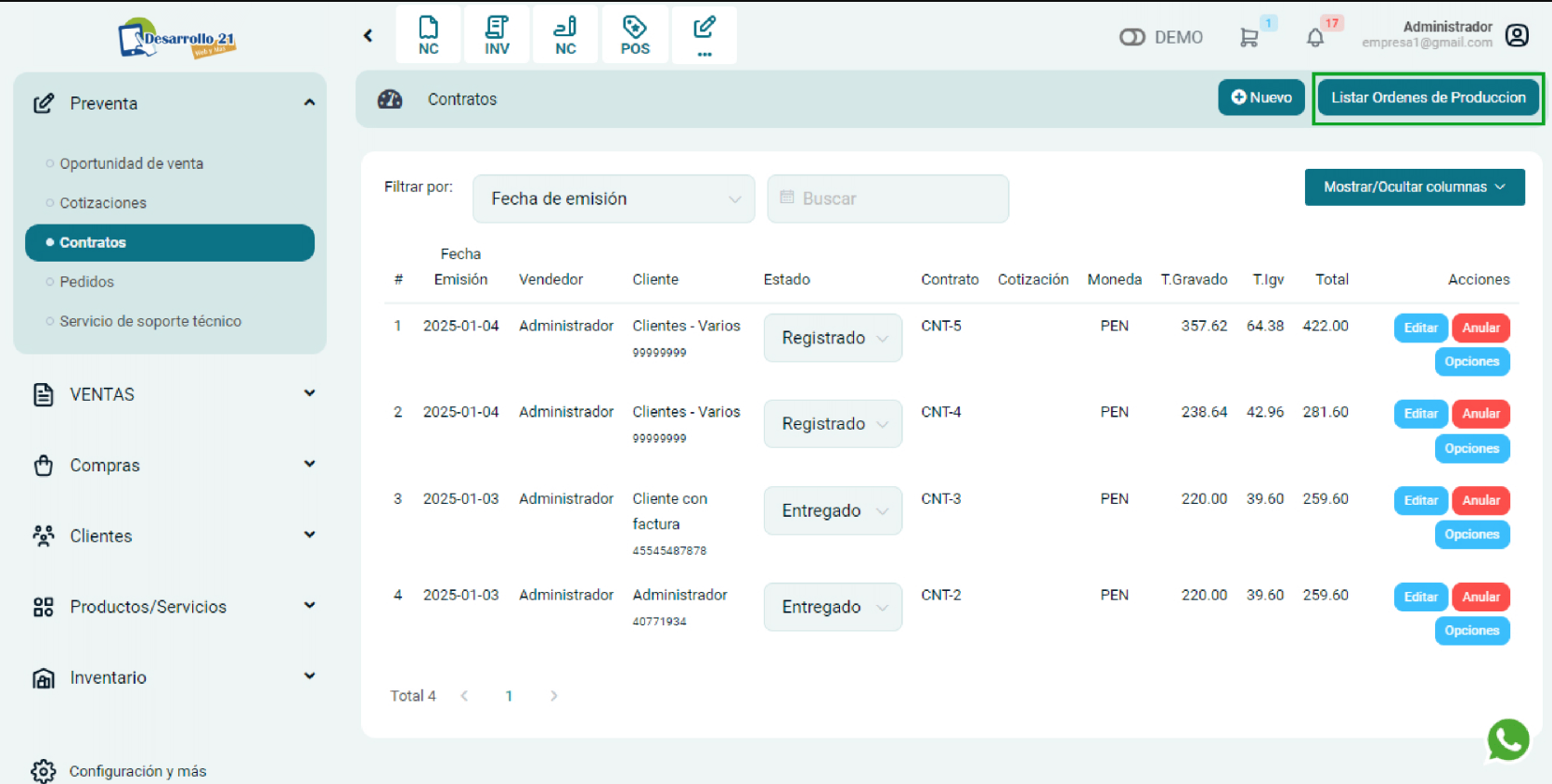Click Listar Ordenes de Produccion button
1552x784 pixels.
coord(1428,97)
